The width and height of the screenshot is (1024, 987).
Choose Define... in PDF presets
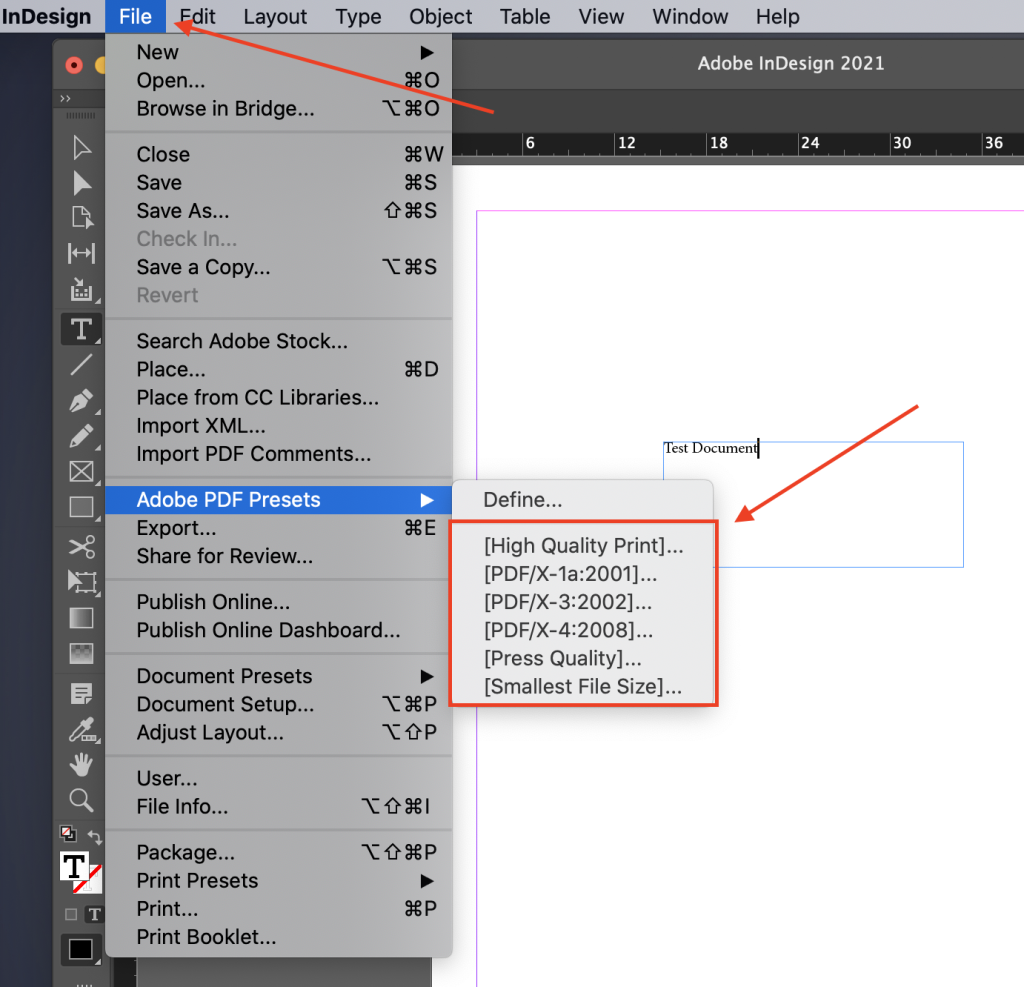pos(583,500)
